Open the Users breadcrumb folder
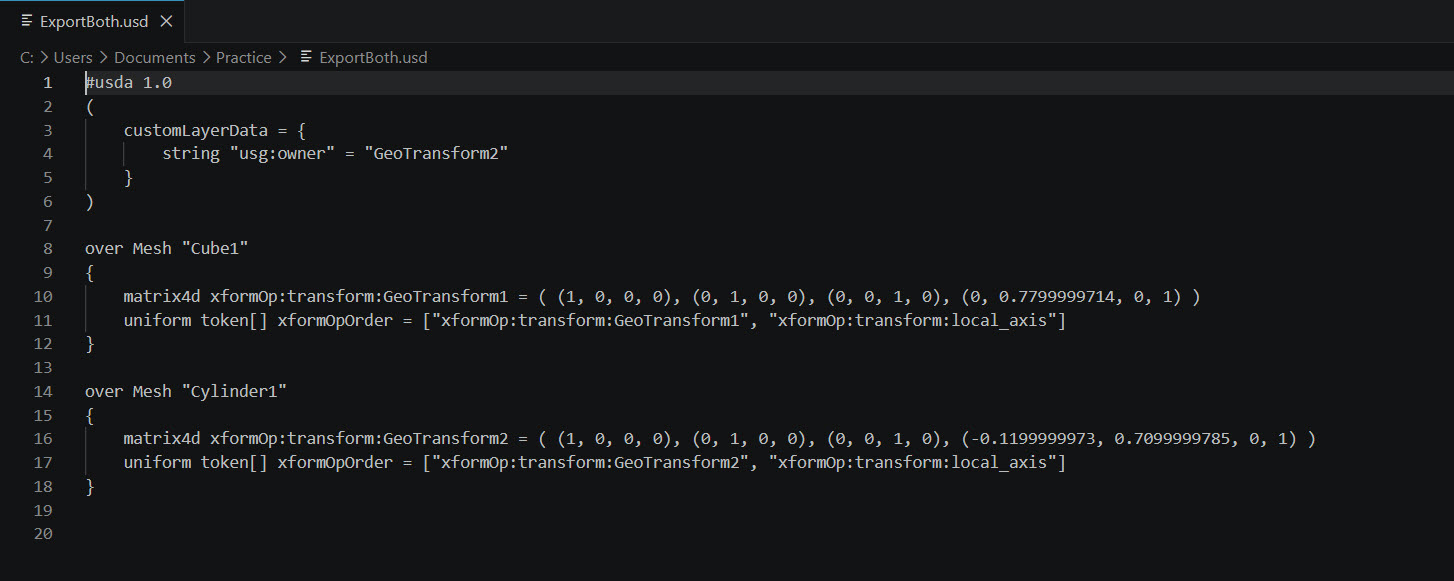The height and width of the screenshot is (581, 1454). point(73,58)
